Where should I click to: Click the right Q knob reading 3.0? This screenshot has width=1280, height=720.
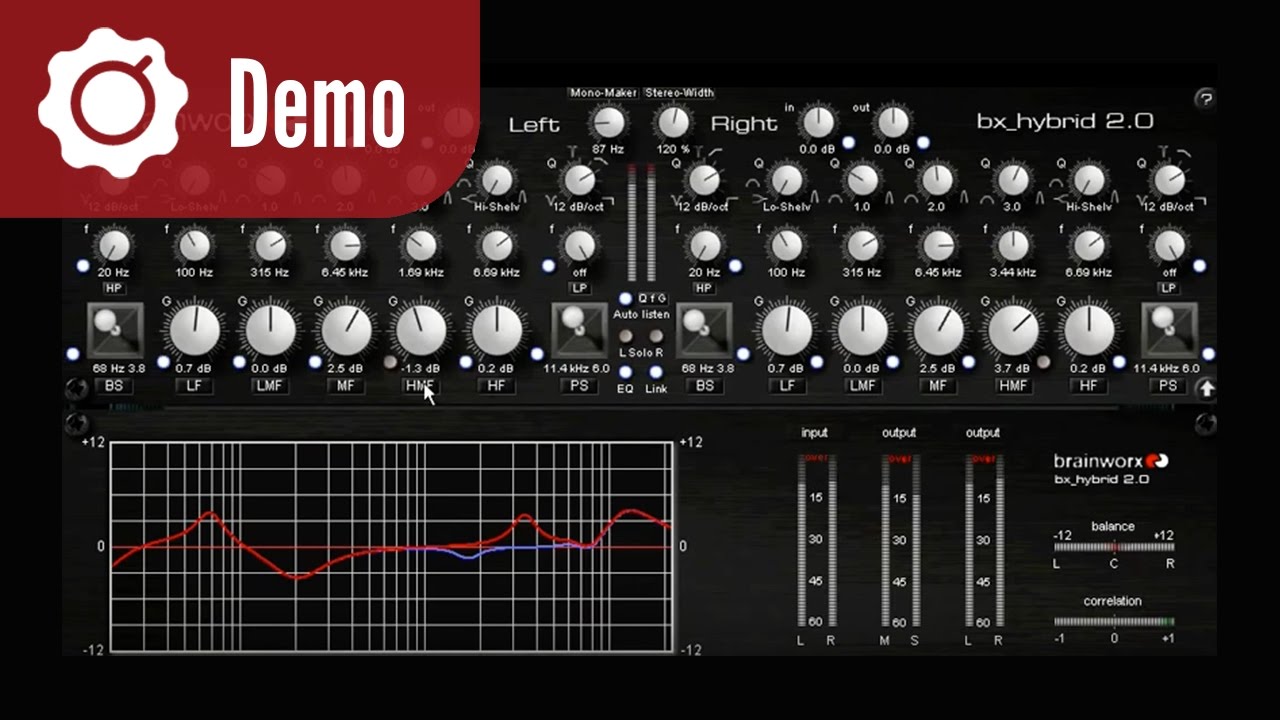click(1013, 180)
